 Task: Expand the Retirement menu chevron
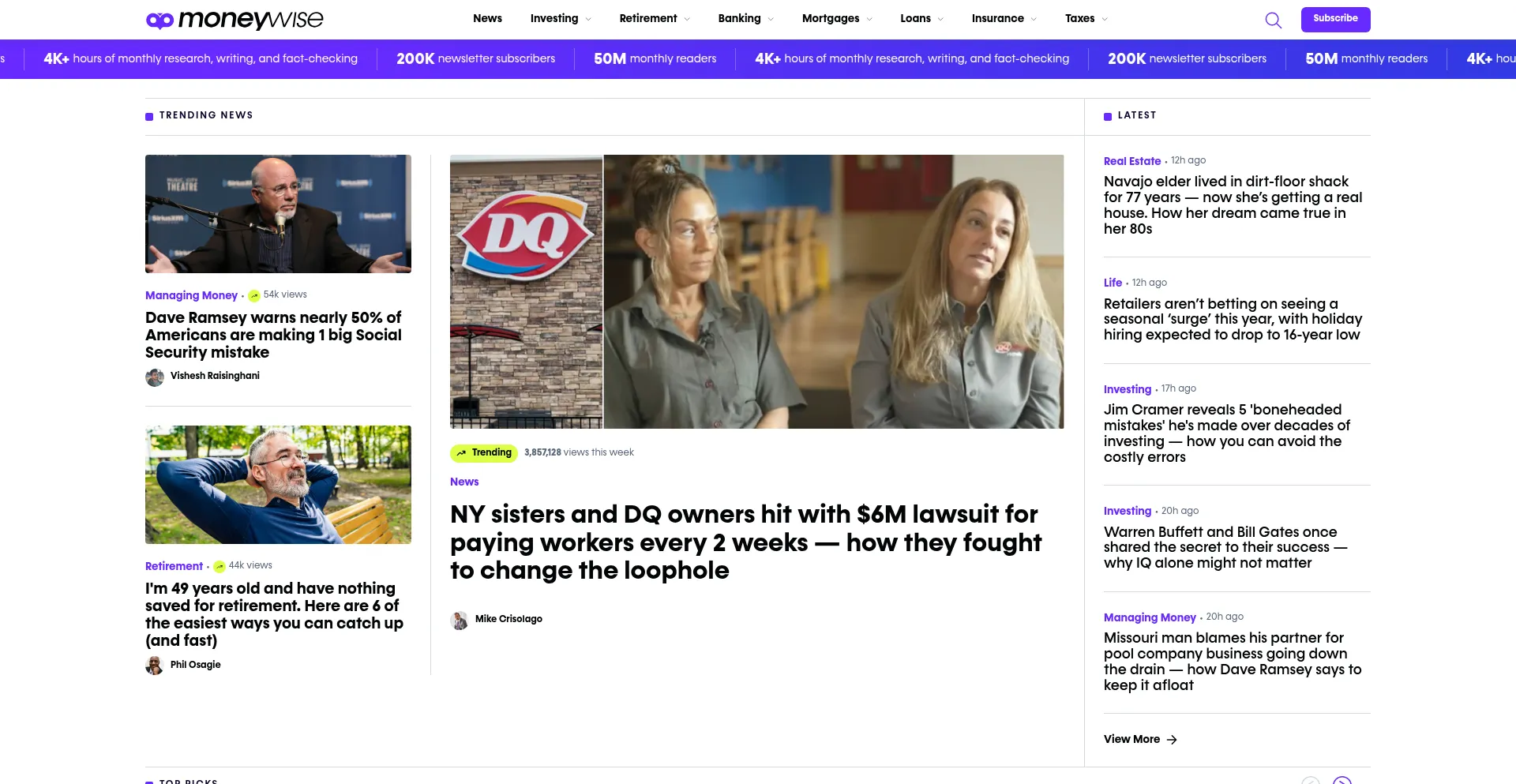687,20
